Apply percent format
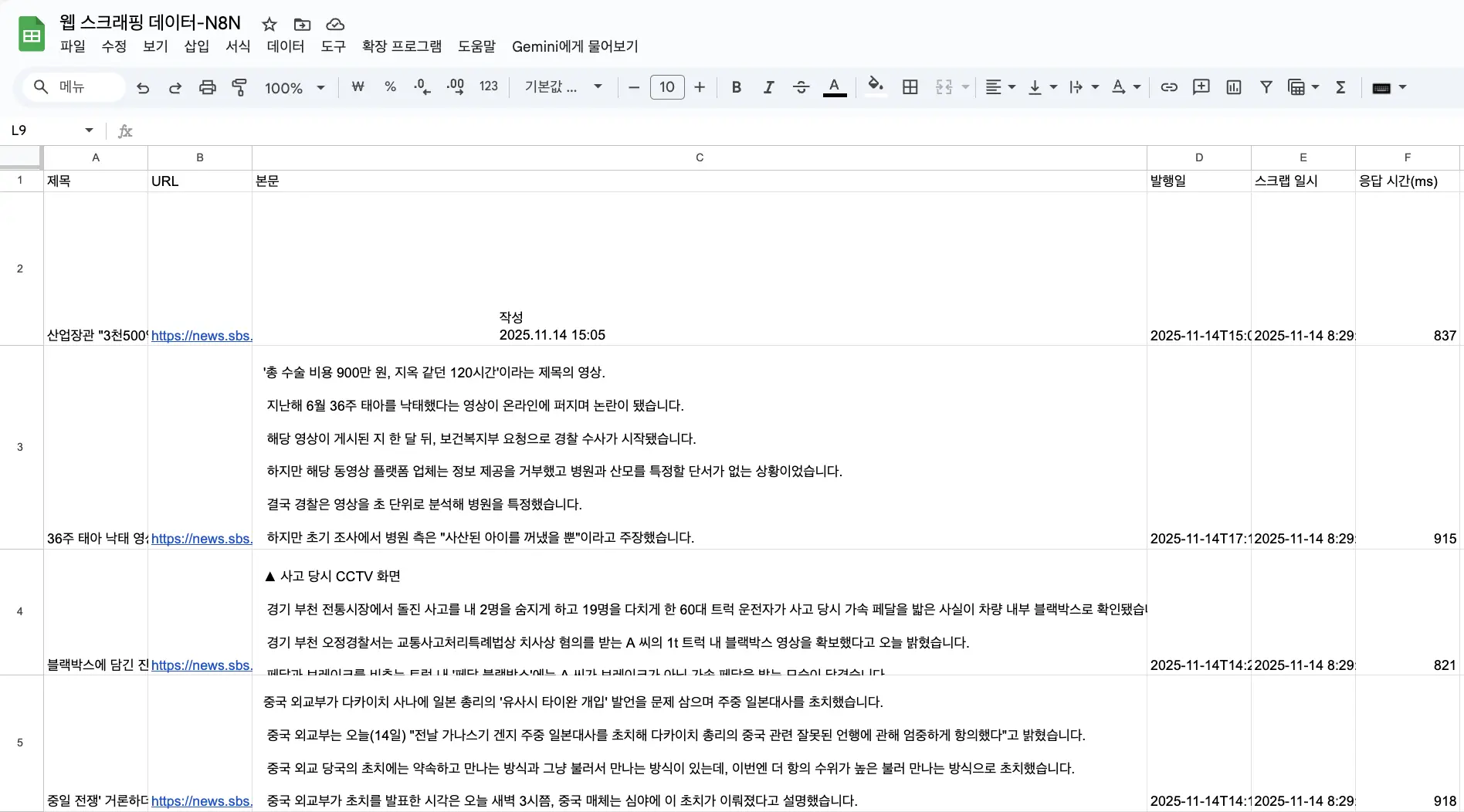 pos(391,87)
